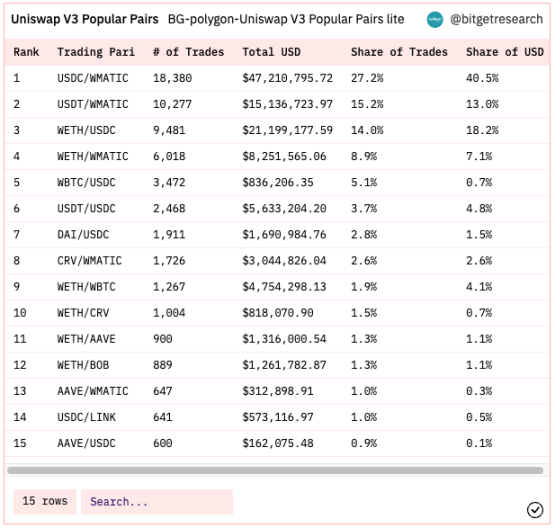This screenshot has height=528, width=555.
Task: Open the @bitgetresearch profile link
Action: point(496,19)
